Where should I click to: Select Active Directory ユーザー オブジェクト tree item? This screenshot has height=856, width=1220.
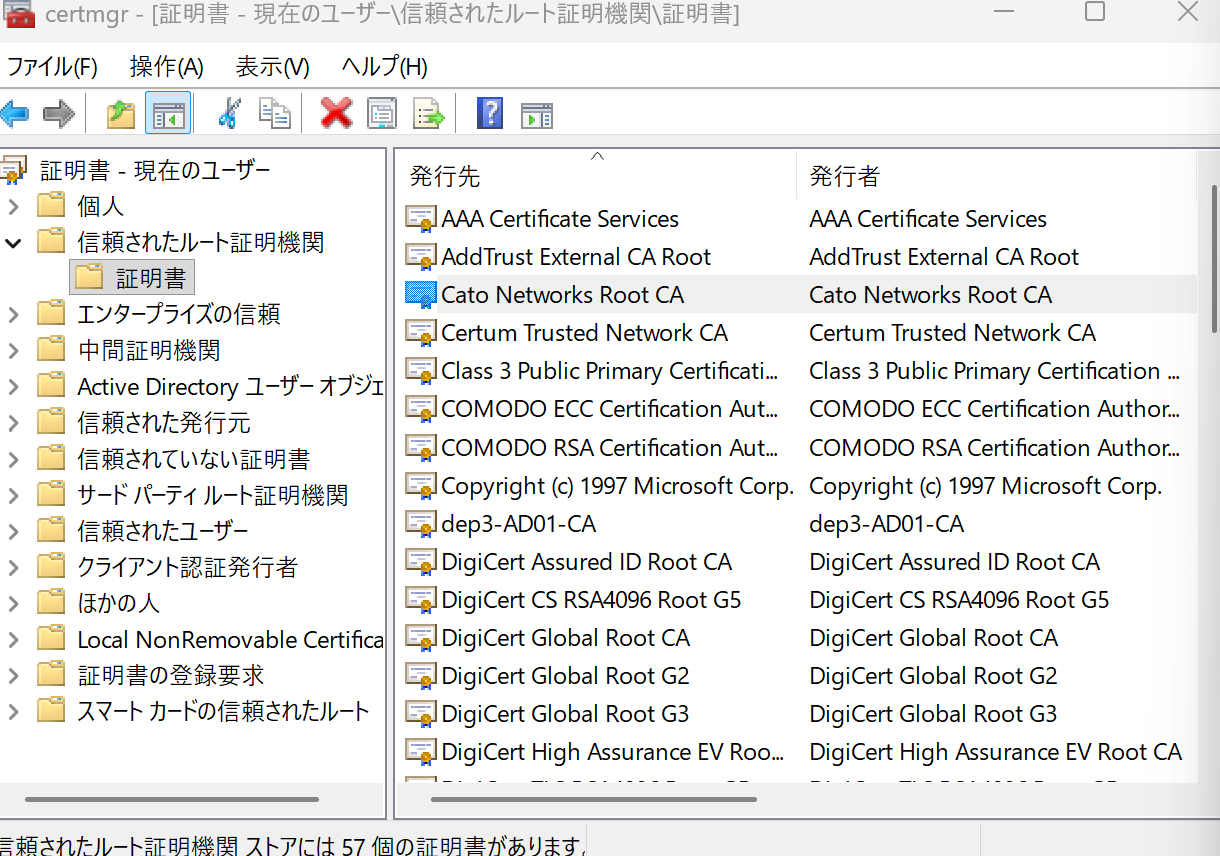click(230, 387)
